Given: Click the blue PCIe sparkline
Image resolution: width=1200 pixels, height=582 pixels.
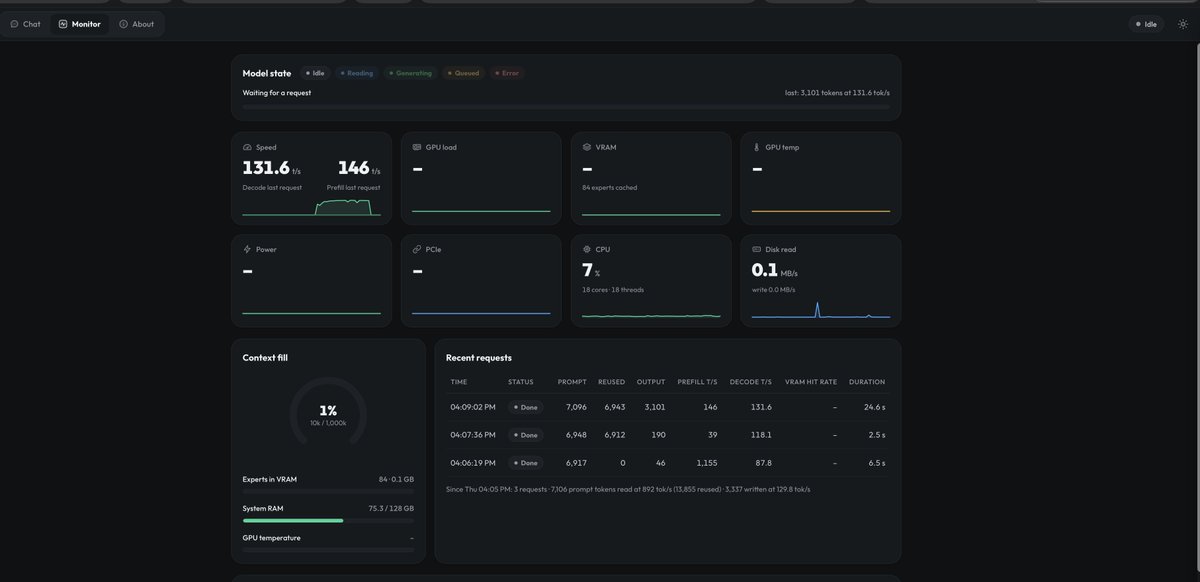Looking at the screenshot, I should (481, 313).
